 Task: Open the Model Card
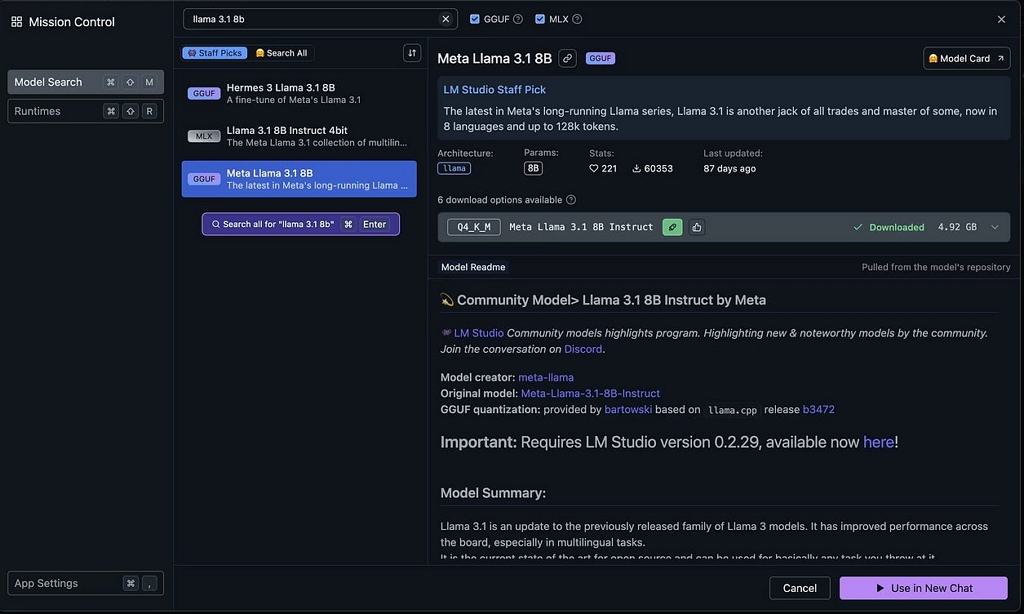967,58
